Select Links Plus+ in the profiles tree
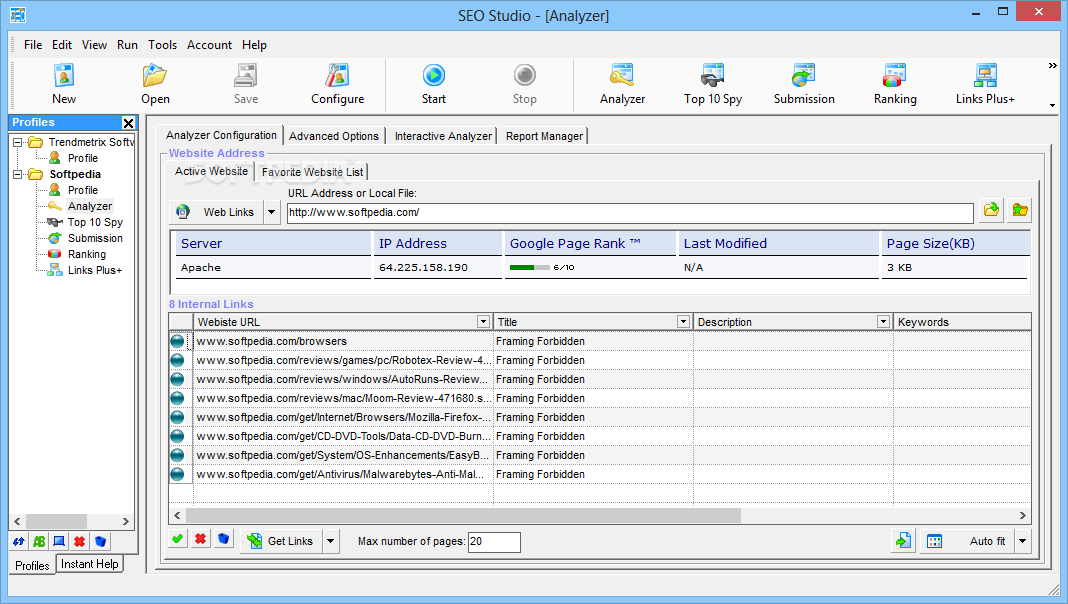This screenshot has height=604, width=1068. pyautogui.click(x=95, y=270)
